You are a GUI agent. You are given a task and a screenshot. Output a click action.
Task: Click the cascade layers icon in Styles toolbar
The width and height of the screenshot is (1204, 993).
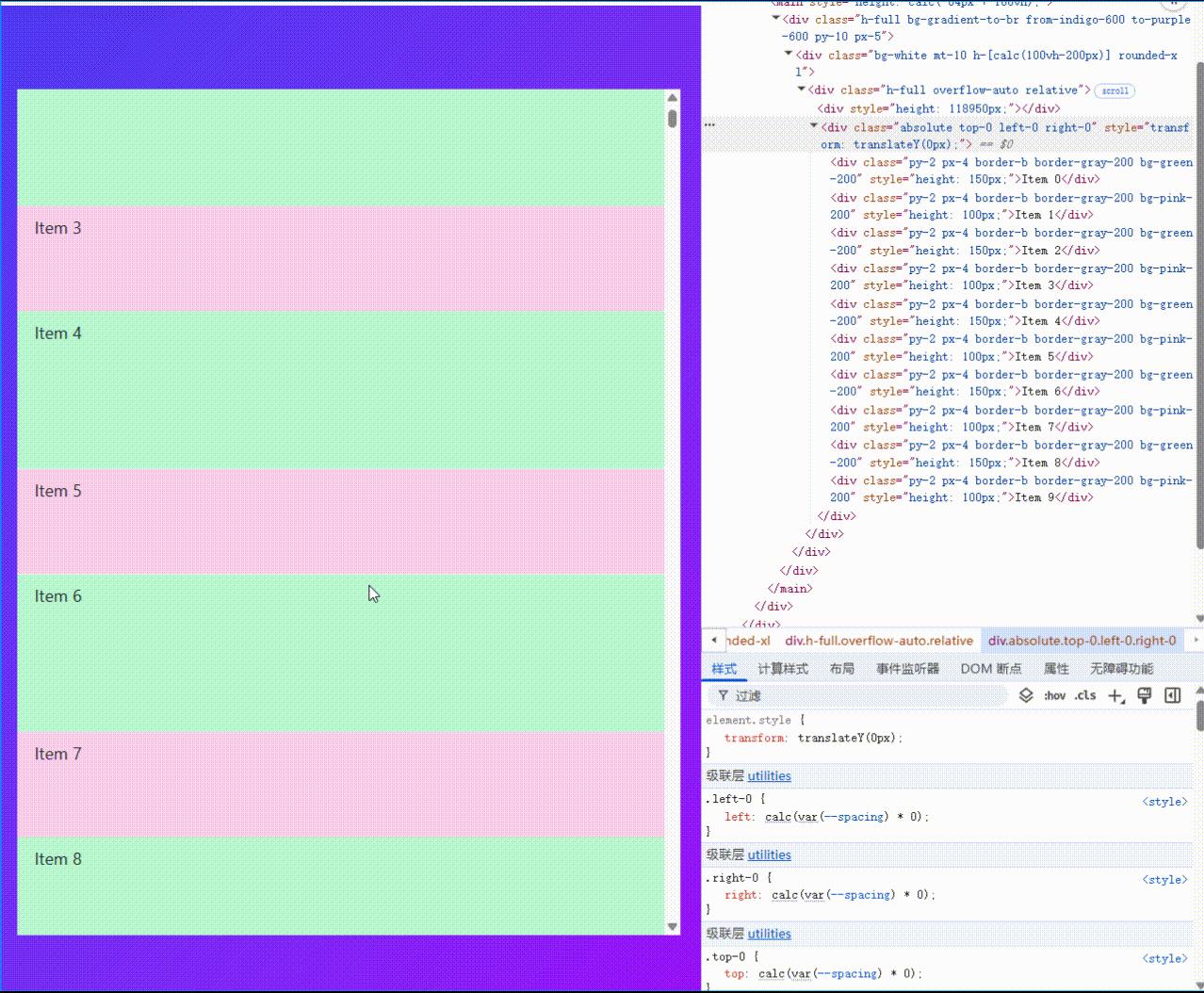click(x=1026, y=695)
